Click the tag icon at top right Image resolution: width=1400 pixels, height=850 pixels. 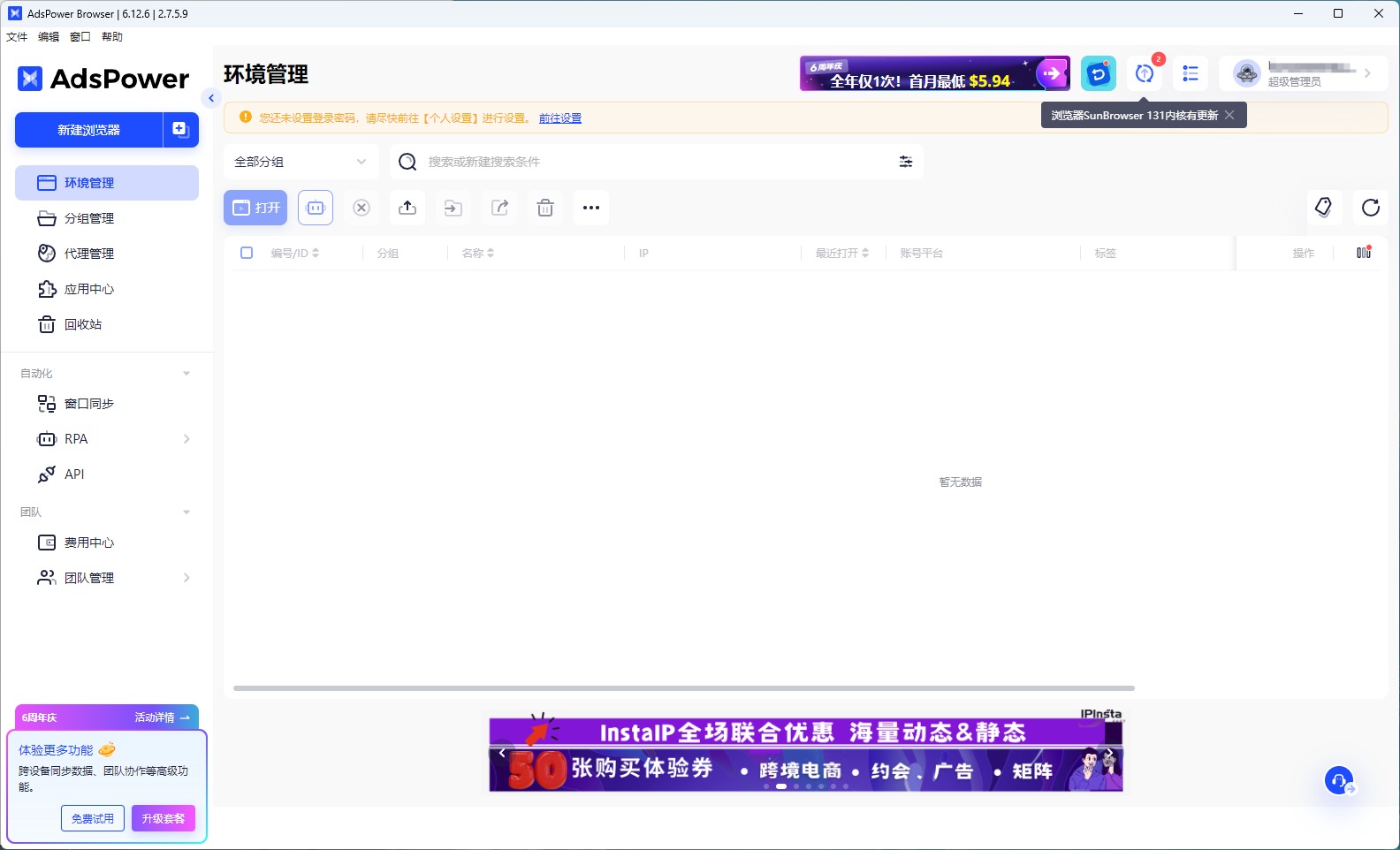[x=1324, y=208]
